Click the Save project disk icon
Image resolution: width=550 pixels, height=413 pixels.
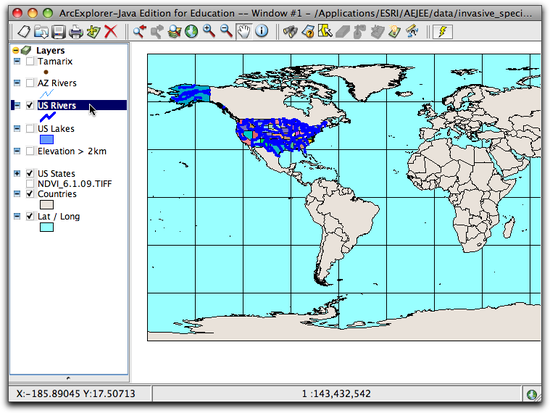click(58, 32)
